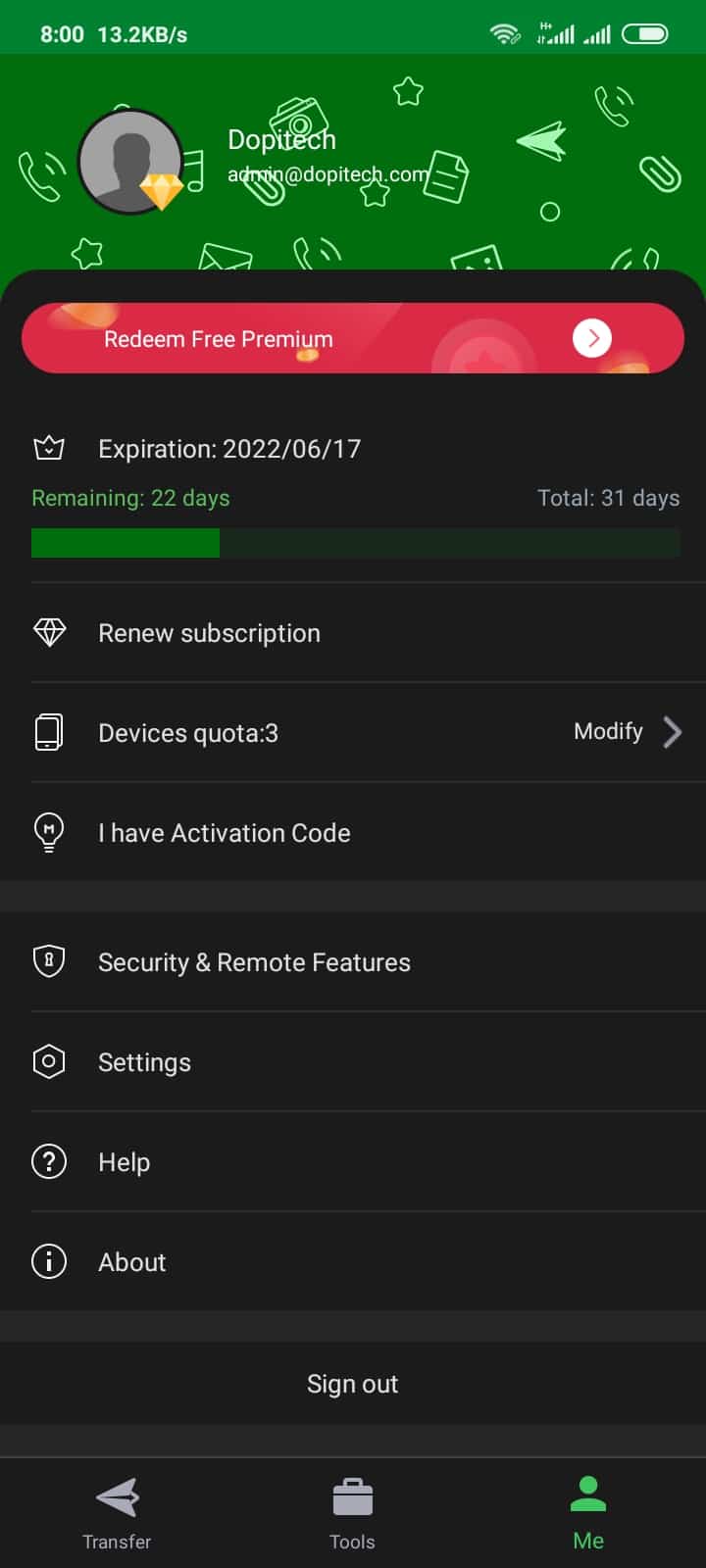
Task: Open I have Activation Code
Action: [x=225, y=833]
